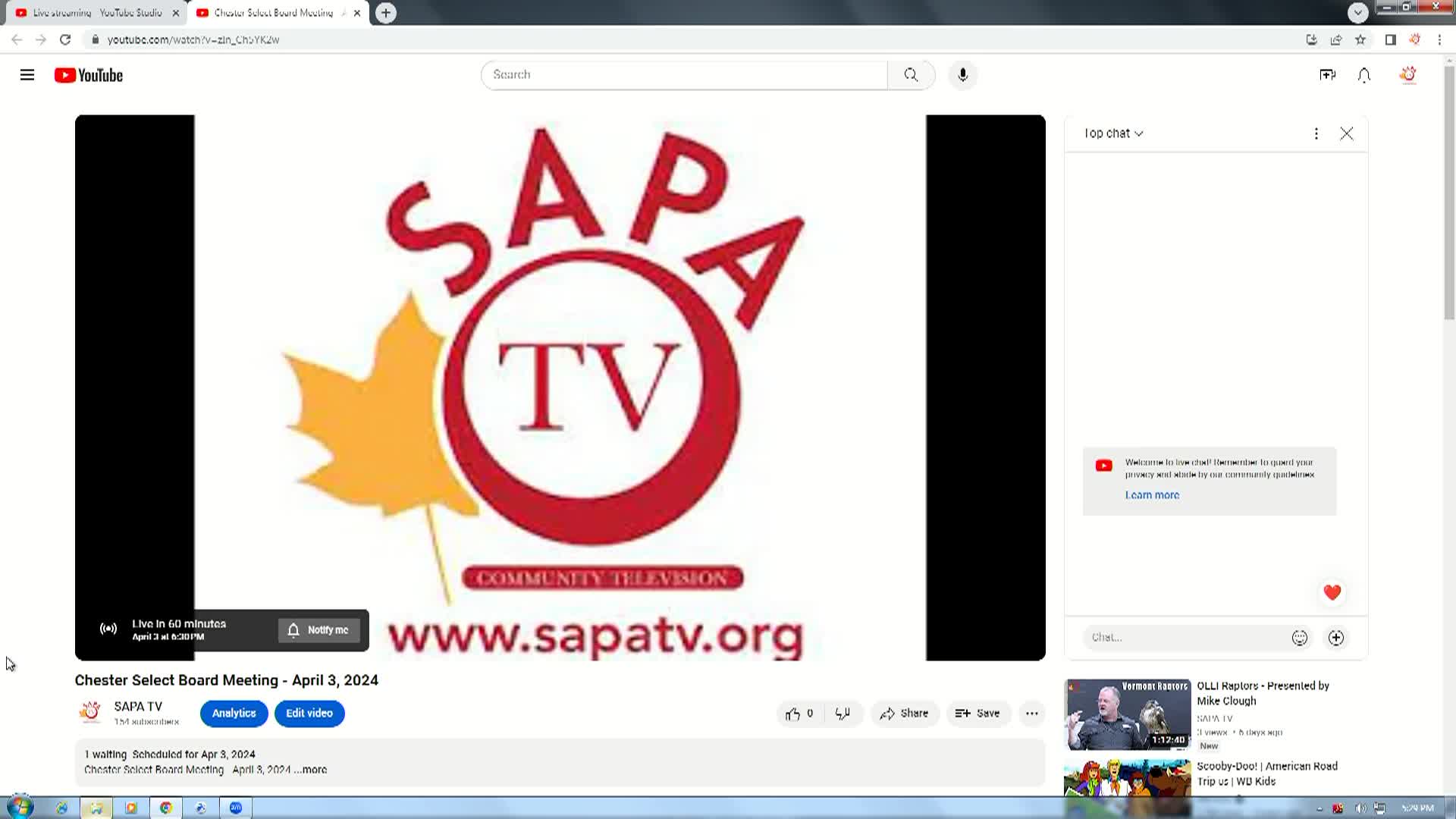Open more actions ellipsis under the video

click(x=1031, y=714)
